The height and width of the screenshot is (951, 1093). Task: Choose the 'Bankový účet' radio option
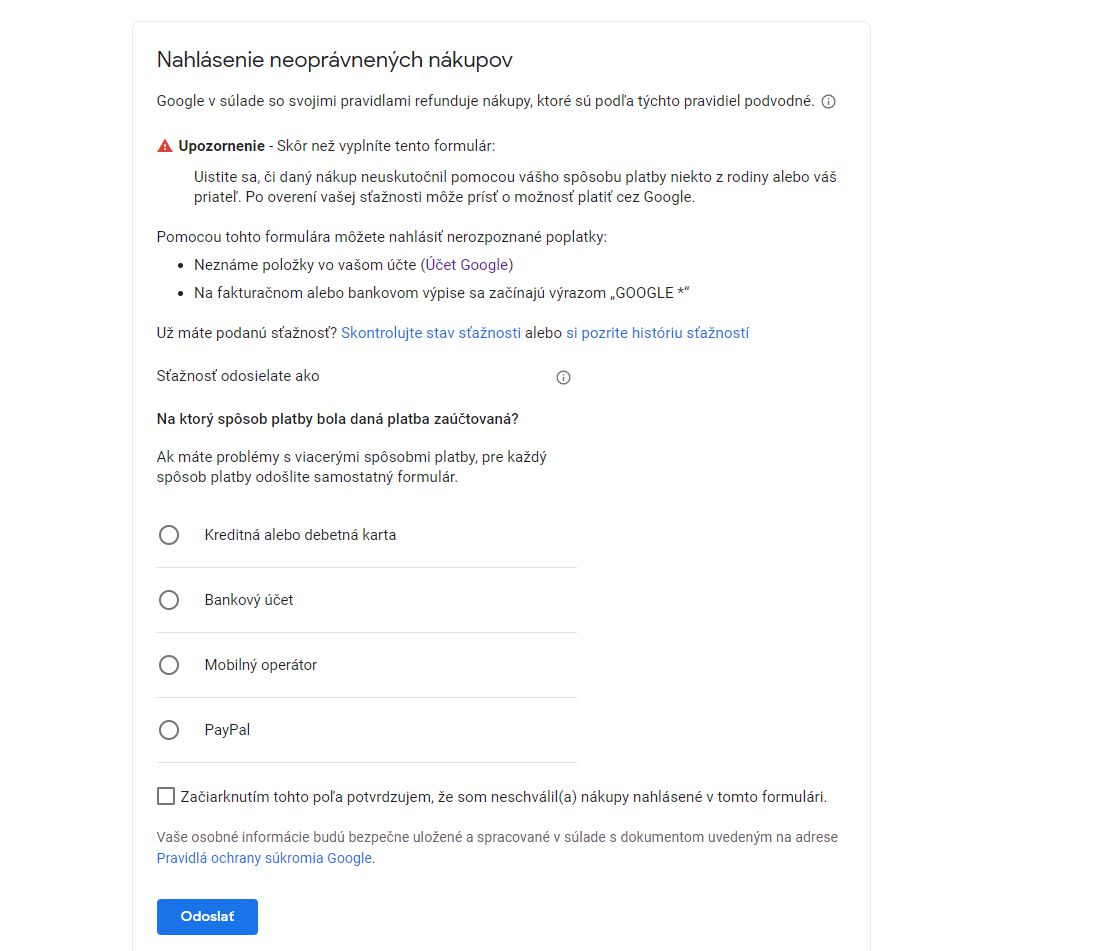[x=169, y=600]
